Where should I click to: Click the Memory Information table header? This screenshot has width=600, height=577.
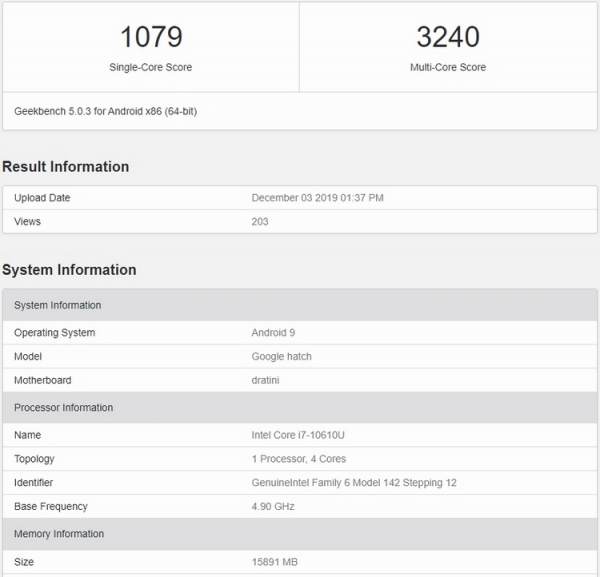coord(57,535)
